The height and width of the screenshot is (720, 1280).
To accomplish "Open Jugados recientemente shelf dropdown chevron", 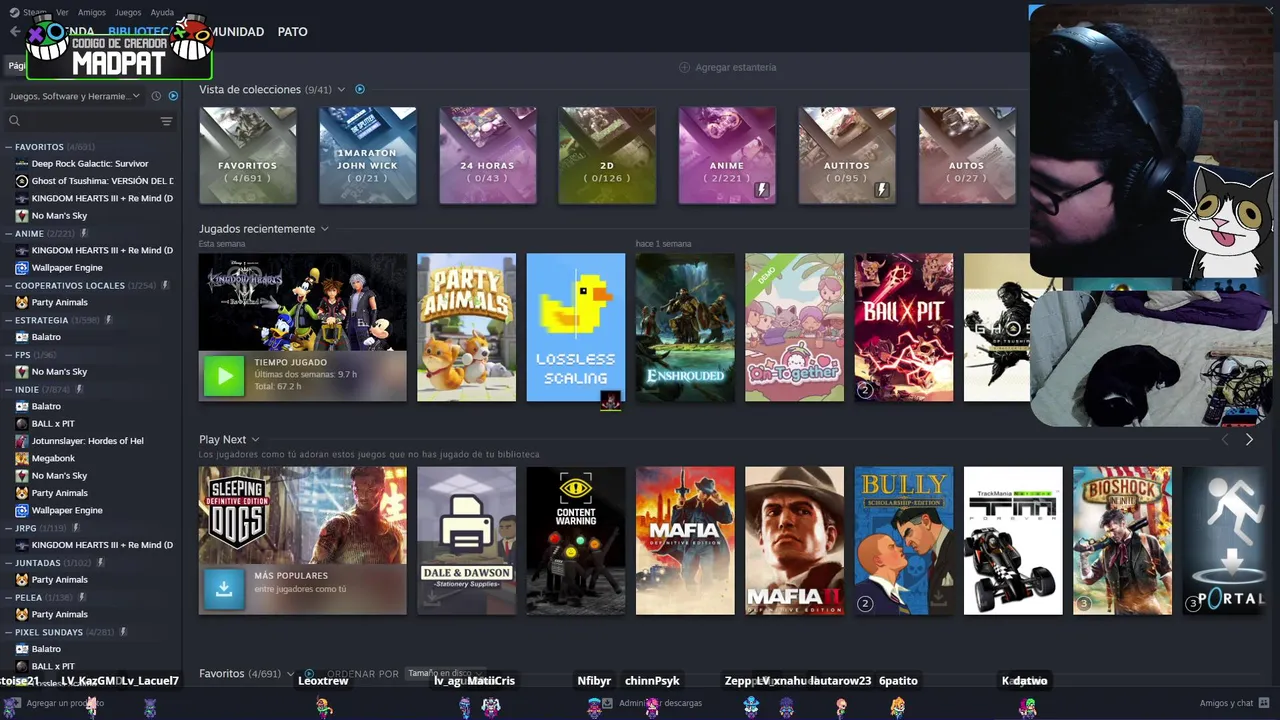I will pos(324,229).
